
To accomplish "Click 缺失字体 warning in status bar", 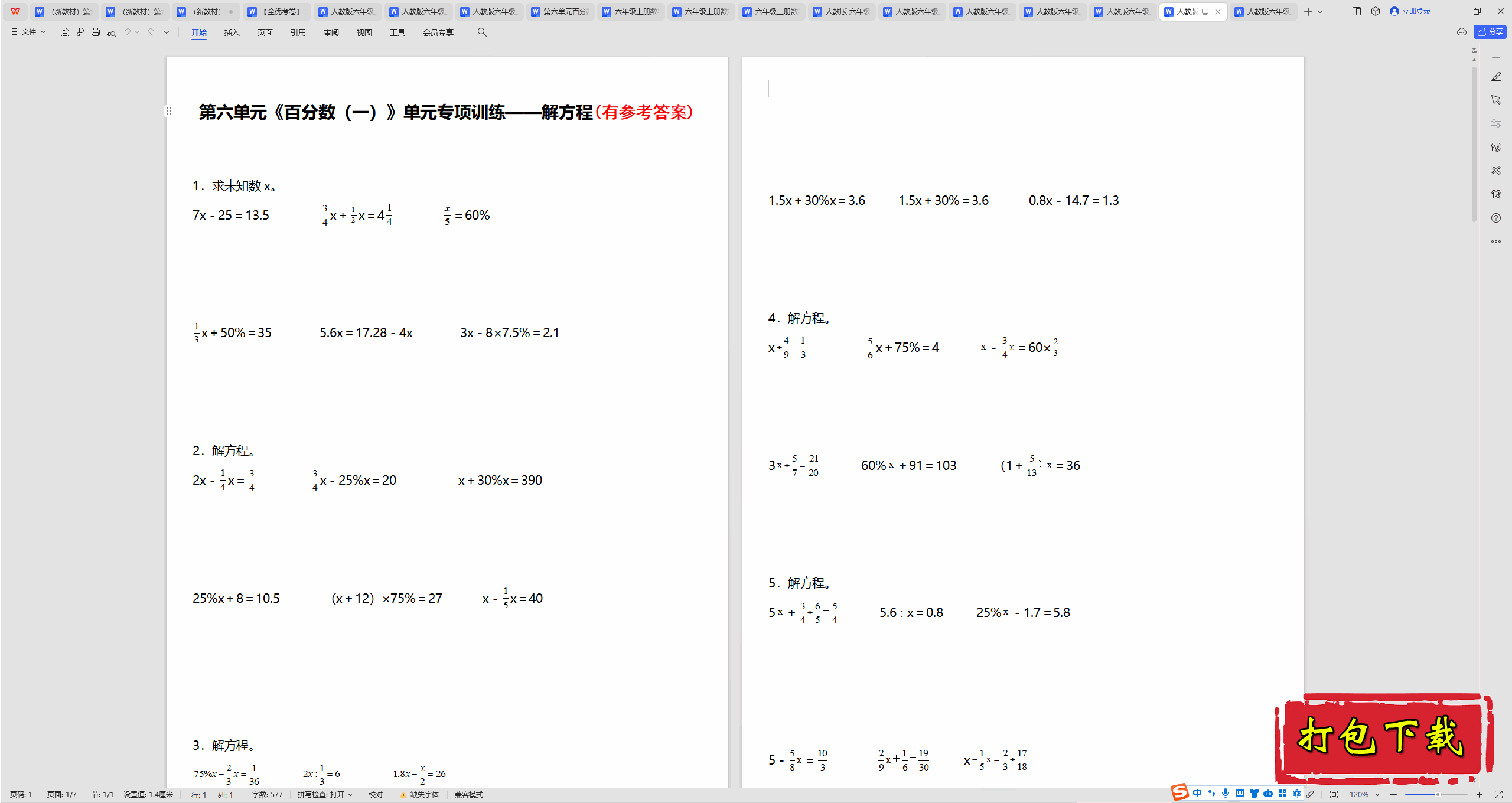I will click(x=419, y=795).
